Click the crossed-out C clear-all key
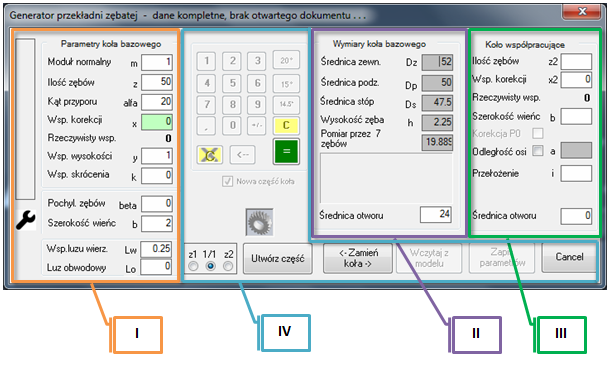Viewport: 610px width, 365px height. [x=210, y=154]
